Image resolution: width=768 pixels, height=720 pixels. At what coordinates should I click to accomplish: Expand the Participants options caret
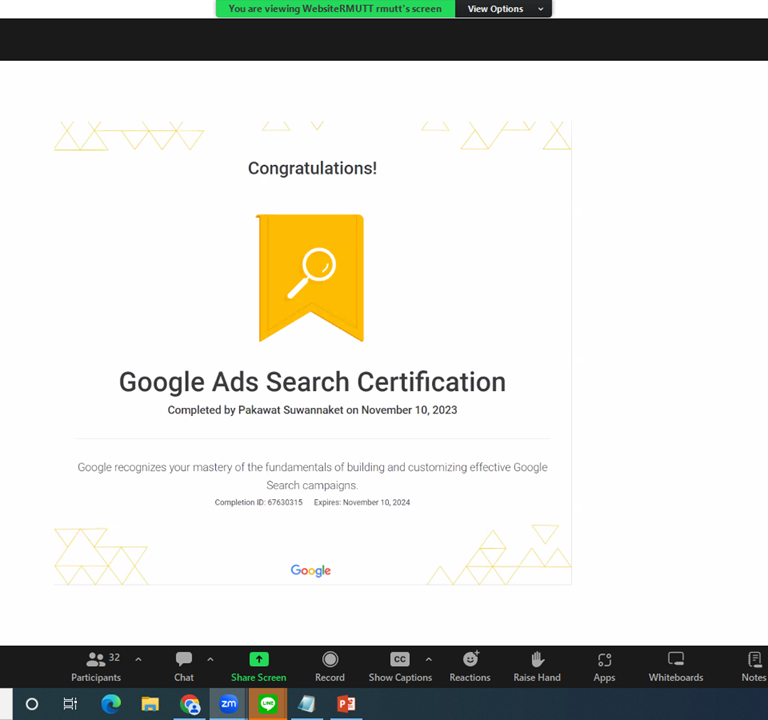138,660
